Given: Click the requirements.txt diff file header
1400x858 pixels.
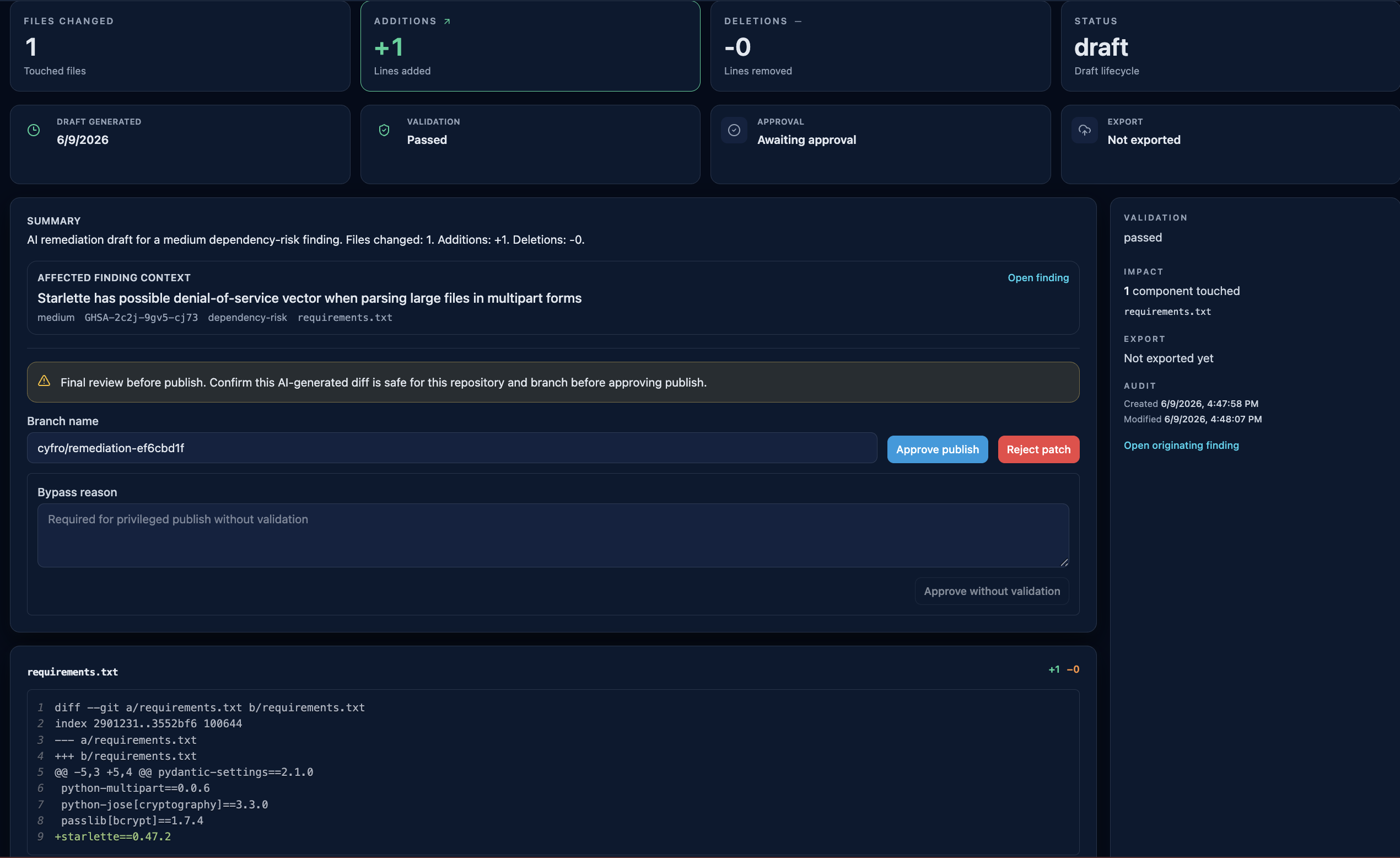Looking at the screenshot, I should click(x=73, y=672).
